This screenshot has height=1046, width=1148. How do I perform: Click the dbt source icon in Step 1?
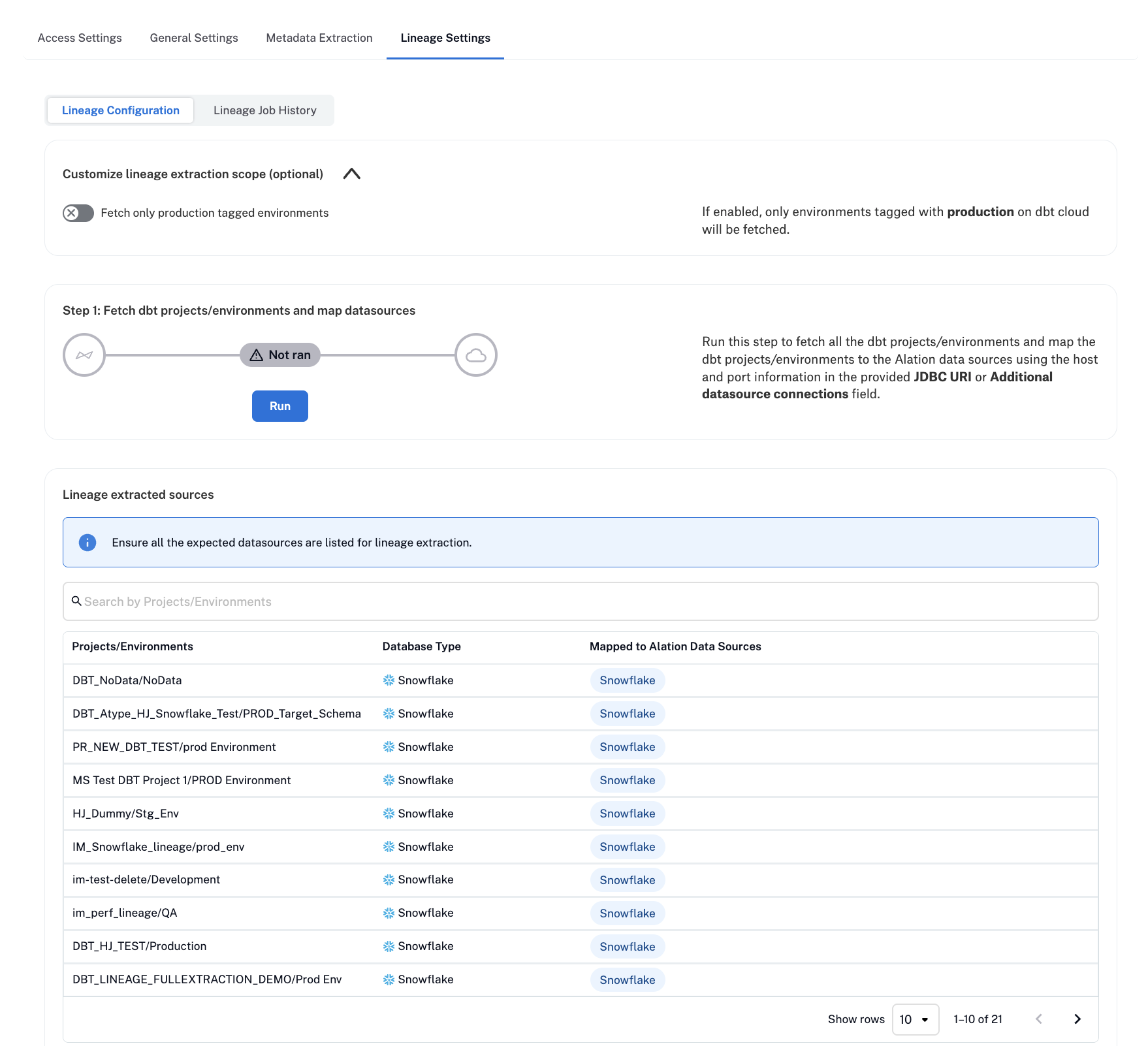click(x=84, y=355)
